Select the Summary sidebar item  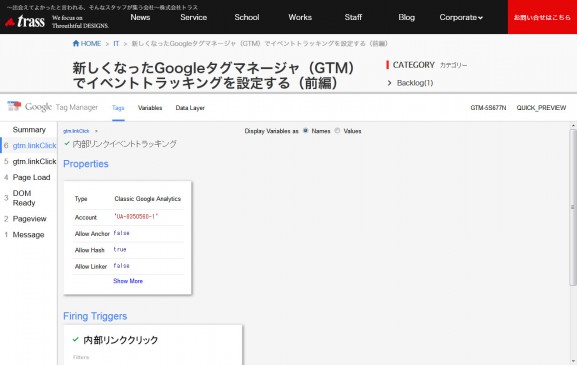pyautogui.click(x=29, y=130)
